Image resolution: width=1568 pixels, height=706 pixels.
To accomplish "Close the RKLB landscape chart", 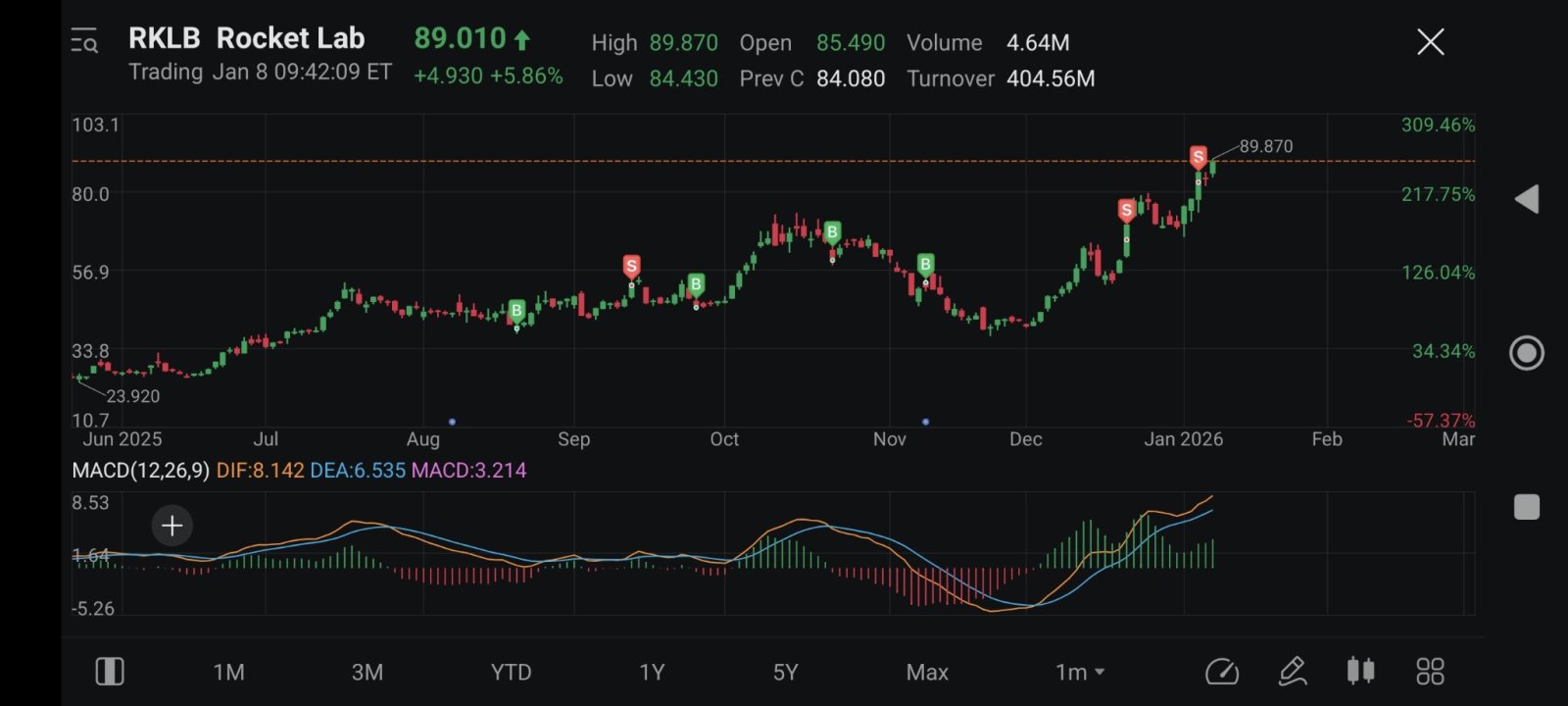I will click(1431, 41).
